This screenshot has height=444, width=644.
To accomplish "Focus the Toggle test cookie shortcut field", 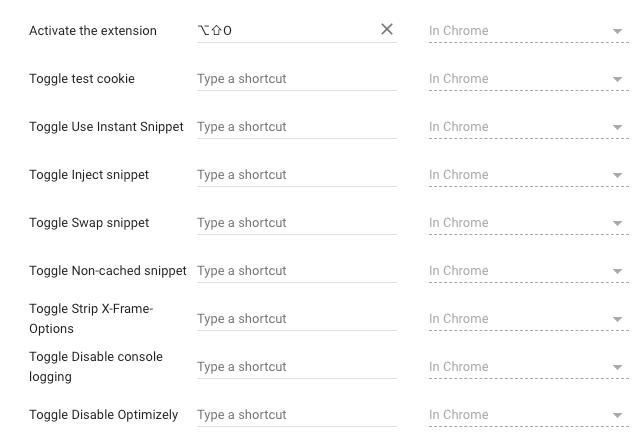I will pos(297,79).
